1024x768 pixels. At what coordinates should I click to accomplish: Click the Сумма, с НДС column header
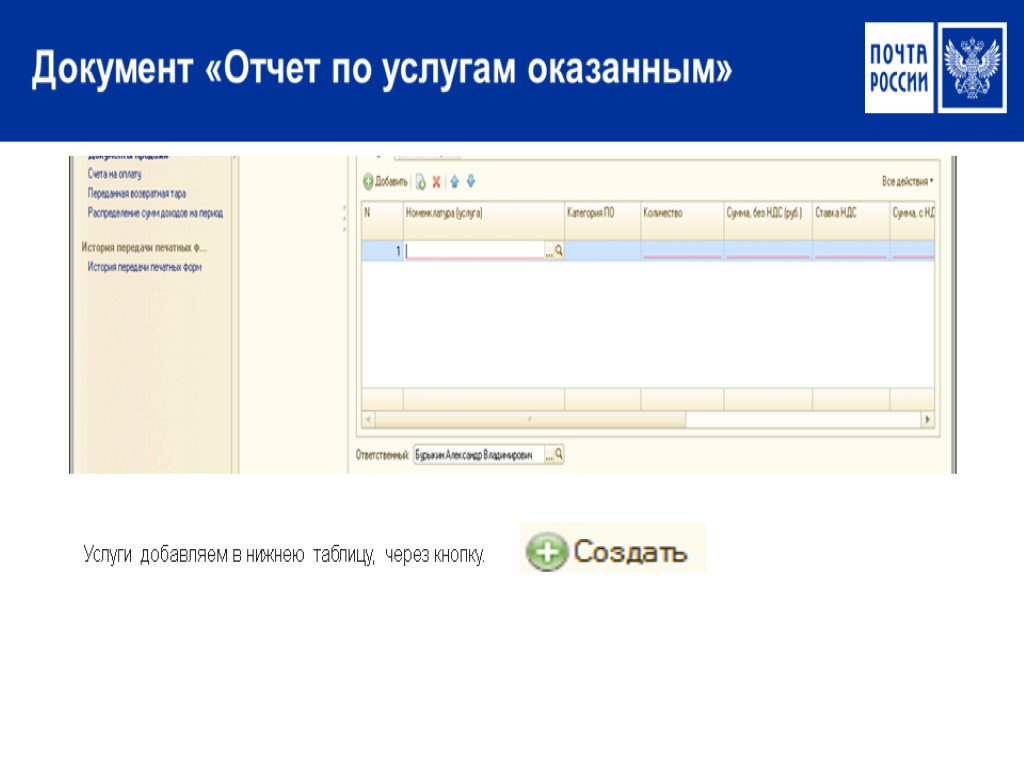[x=912, y=221]
